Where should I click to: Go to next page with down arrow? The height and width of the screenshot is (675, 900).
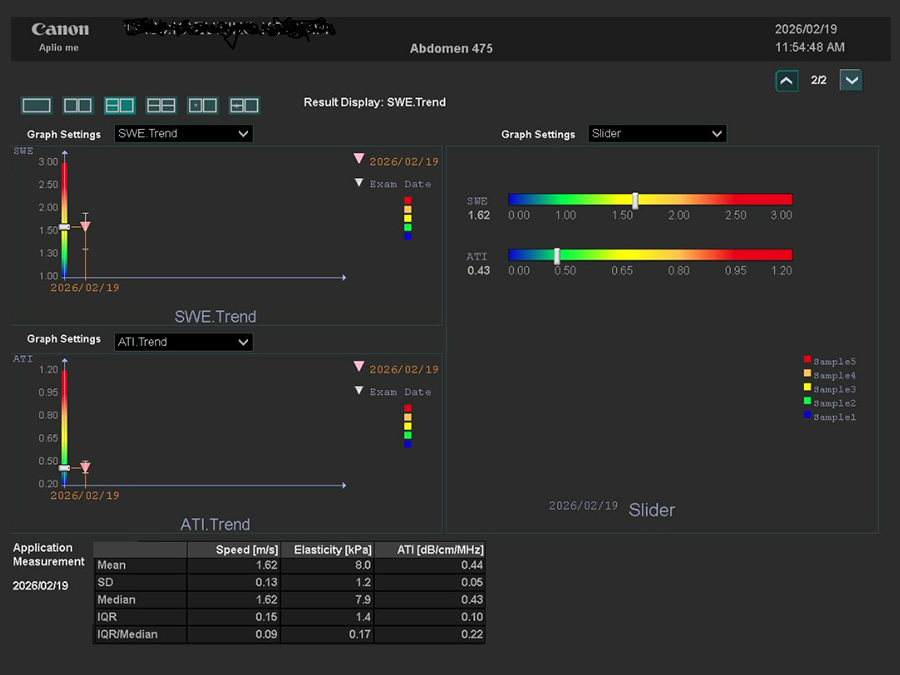tap(851, 81)
